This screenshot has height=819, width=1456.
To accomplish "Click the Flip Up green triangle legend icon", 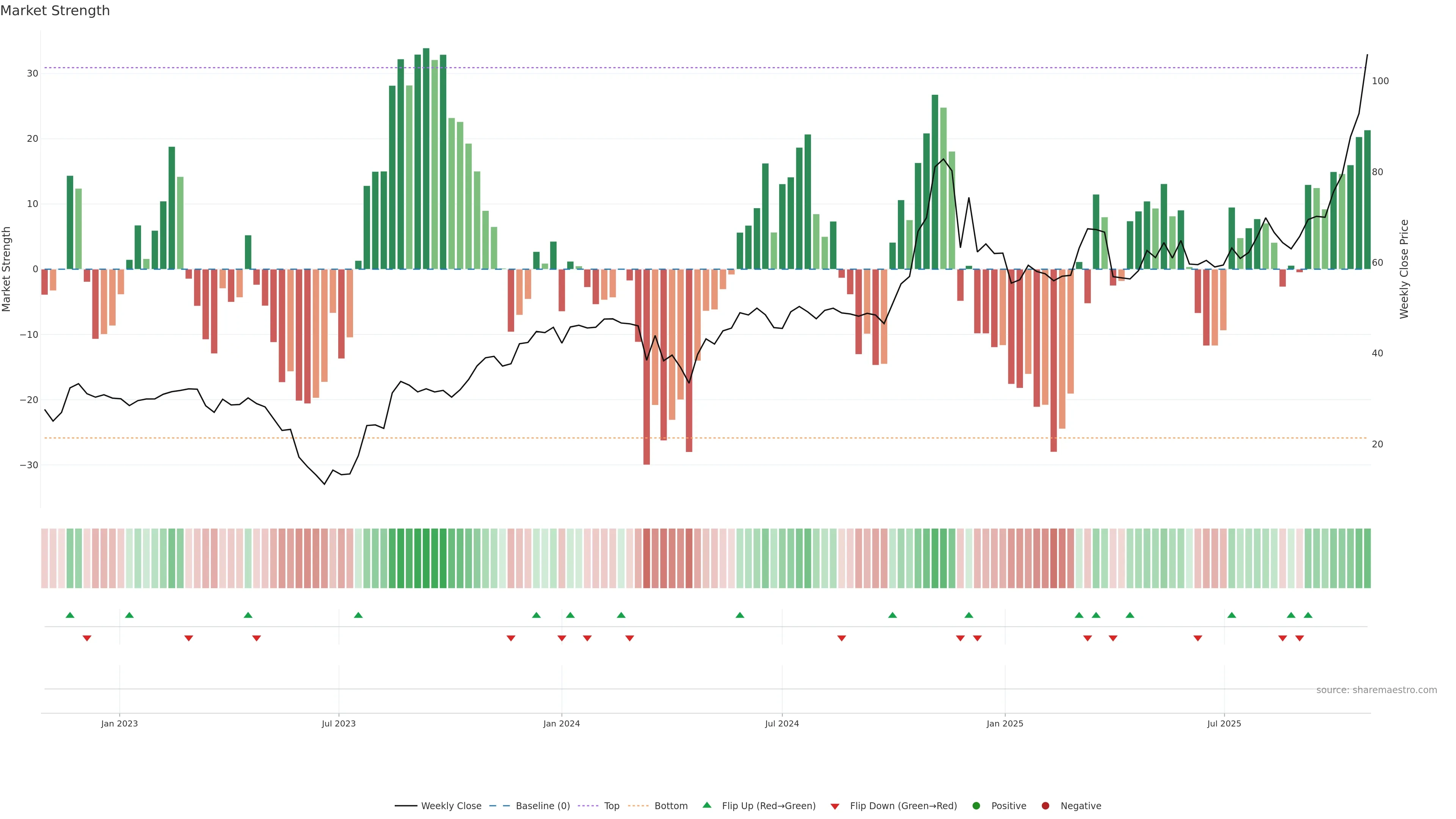I will click(706, 805).
